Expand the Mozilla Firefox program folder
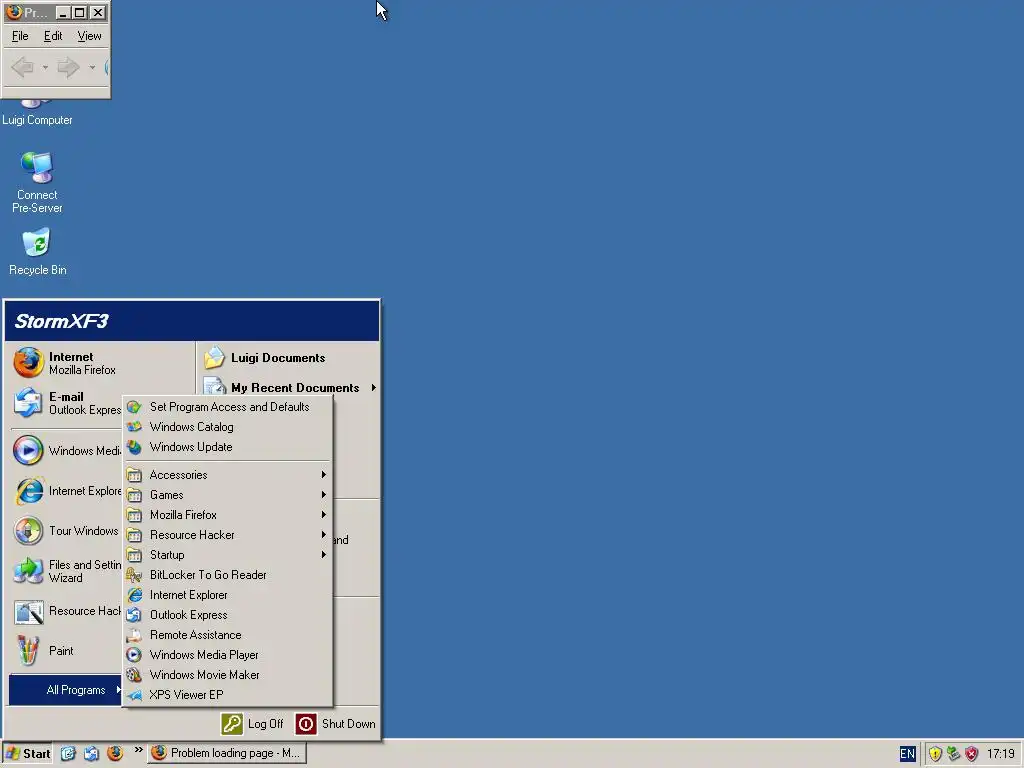The width and height of the screenshot is (1024, 768). 227,515
